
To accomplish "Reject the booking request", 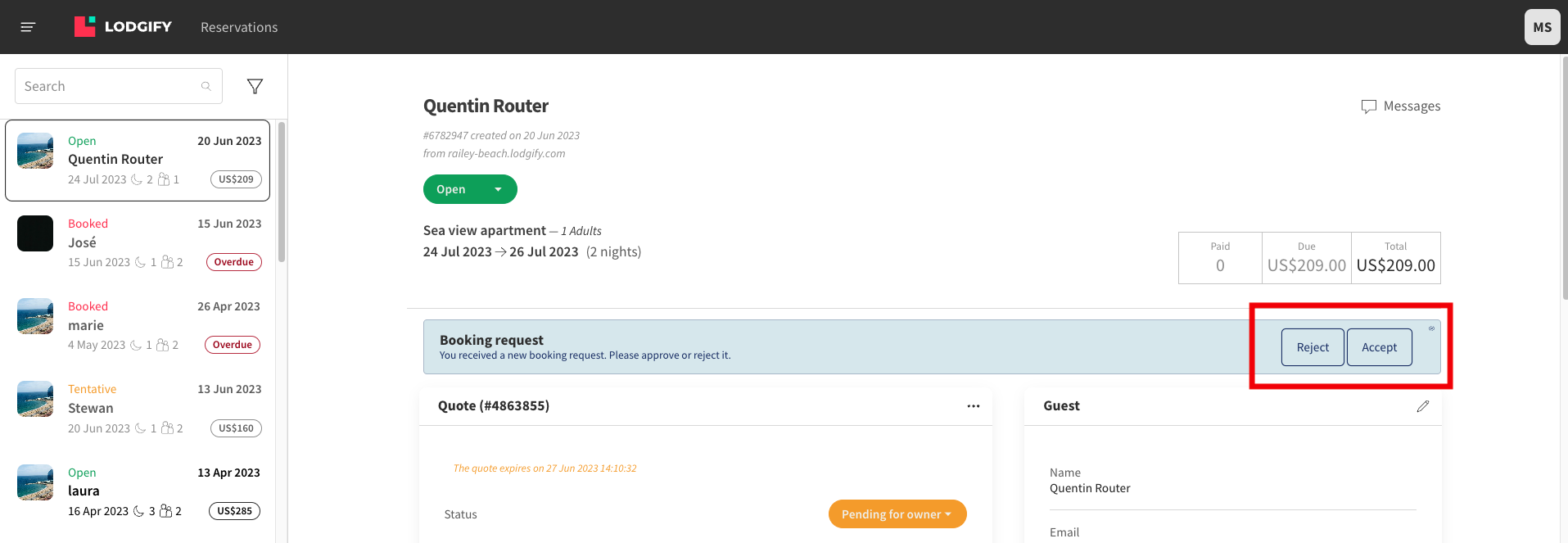I will pos(1313,347).
